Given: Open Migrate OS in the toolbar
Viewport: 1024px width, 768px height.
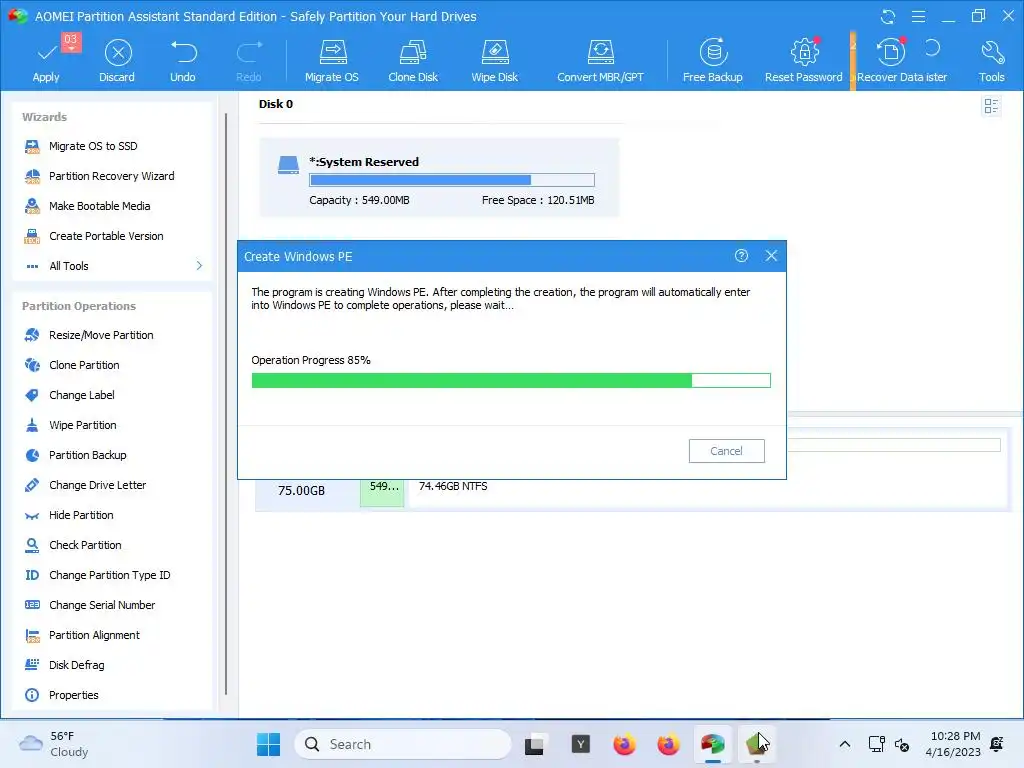Looking at the screenshot, I should click(x=332, y=60).
